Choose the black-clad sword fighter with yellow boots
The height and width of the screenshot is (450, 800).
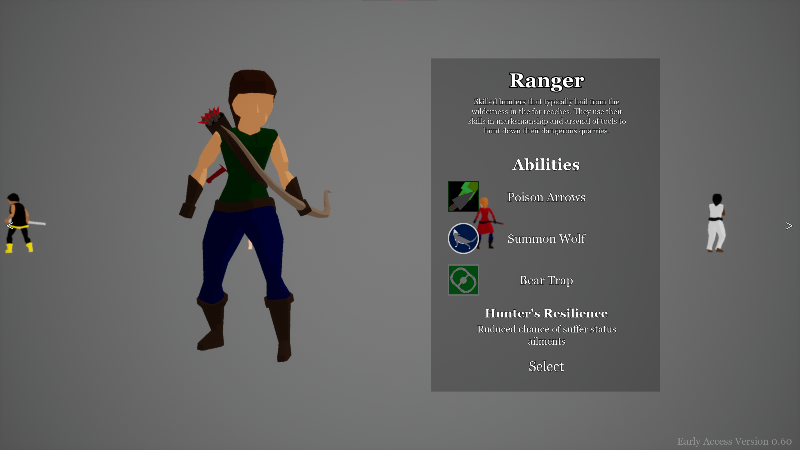[x=22, y=223]
